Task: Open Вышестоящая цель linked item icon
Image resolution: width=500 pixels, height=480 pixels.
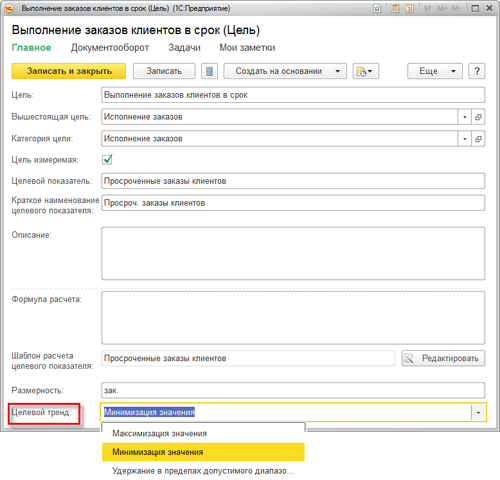Action: point(478,117)
